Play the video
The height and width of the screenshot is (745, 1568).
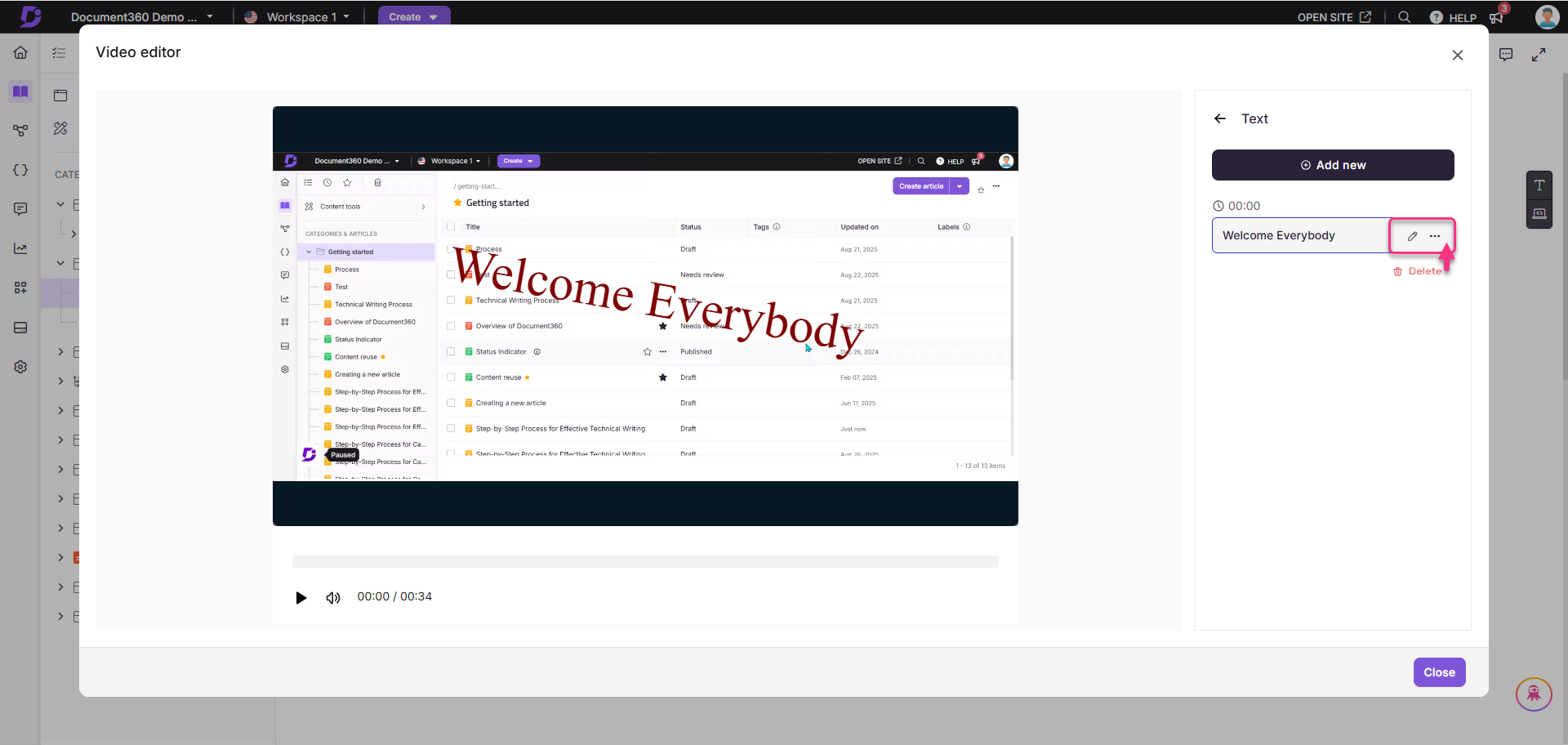301,598
